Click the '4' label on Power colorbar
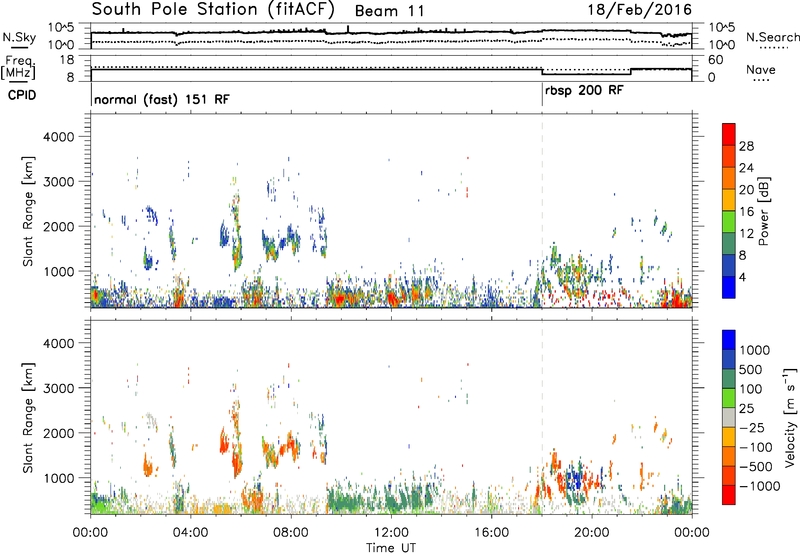 (743, 277)
